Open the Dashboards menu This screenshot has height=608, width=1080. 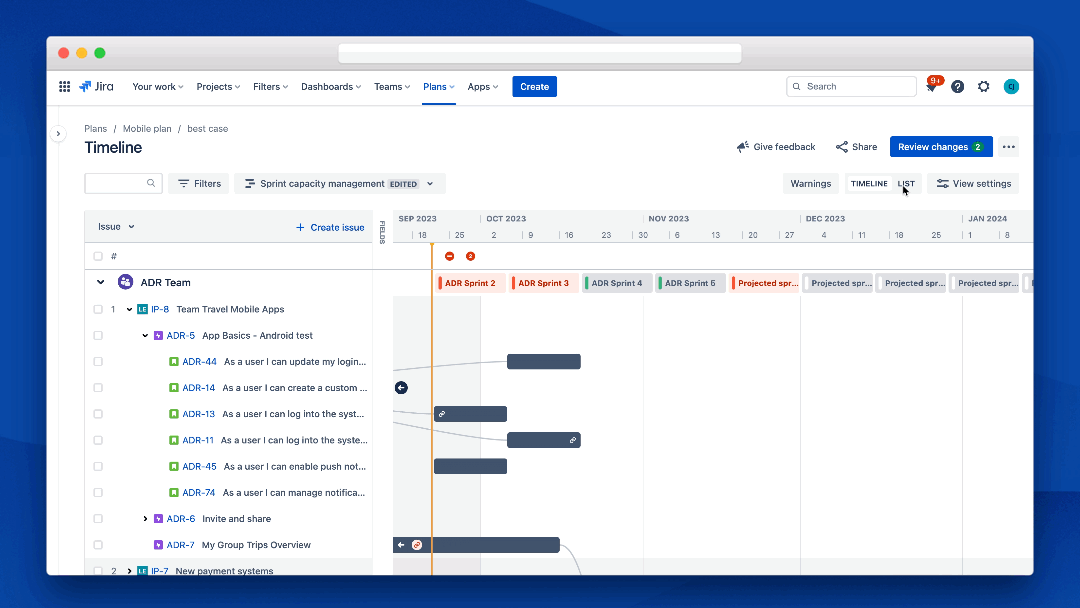[x=330, y=87]
